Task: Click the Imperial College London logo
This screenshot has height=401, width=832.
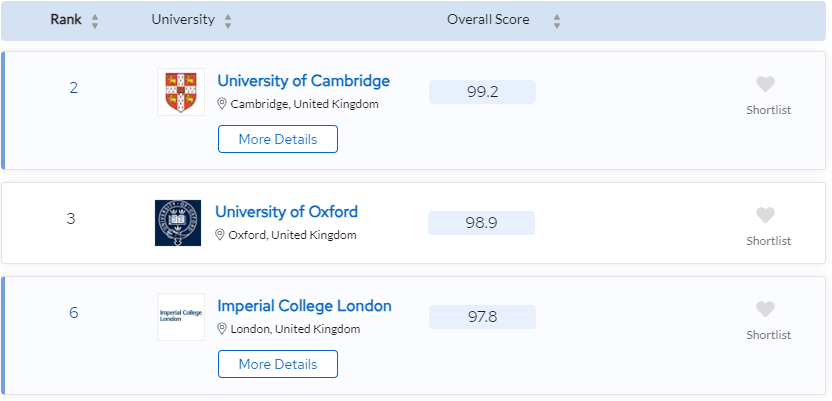Action: point(180,317)
